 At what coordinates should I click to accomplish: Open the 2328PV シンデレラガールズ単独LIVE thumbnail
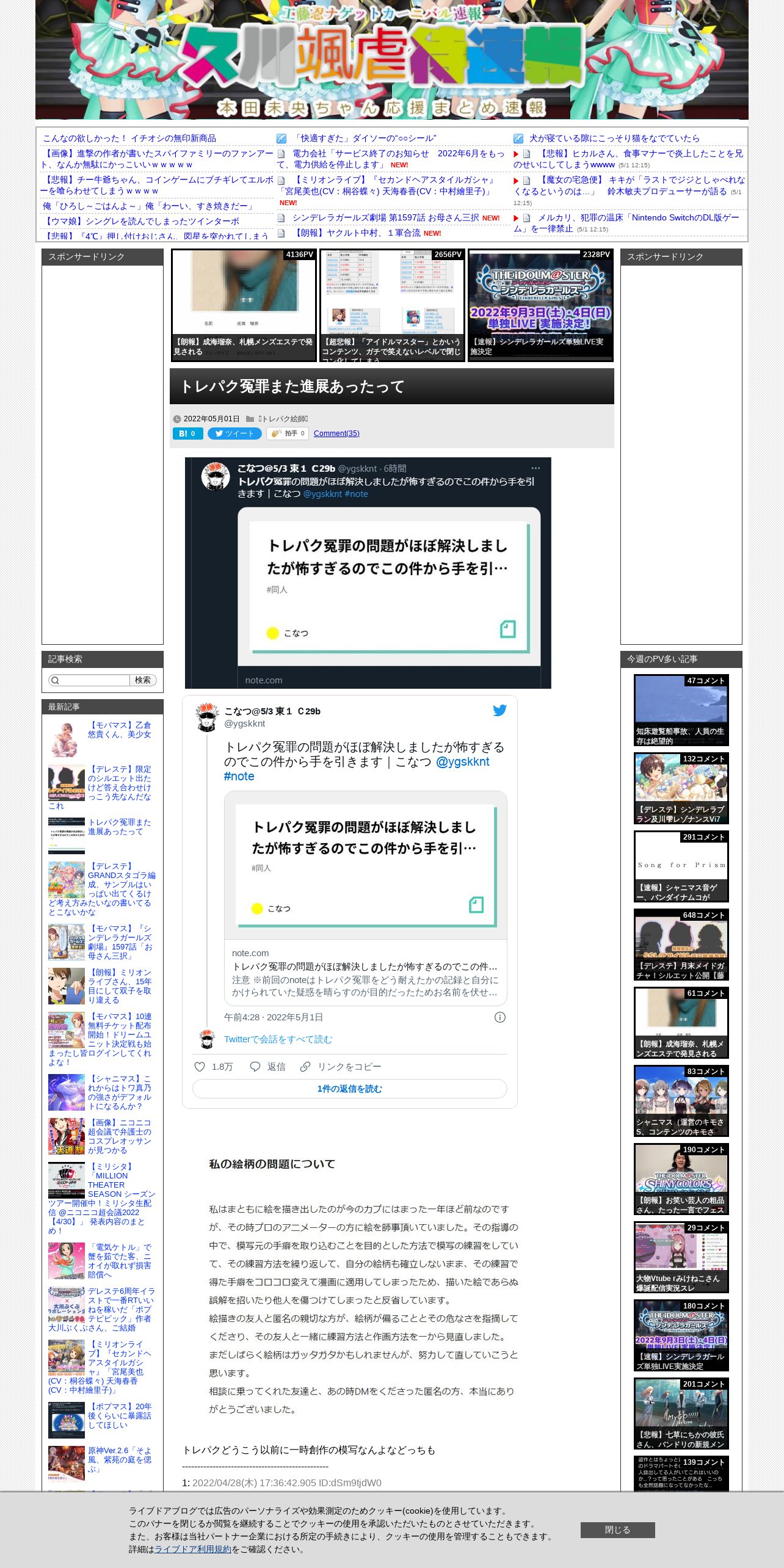(x=540, y=305)
